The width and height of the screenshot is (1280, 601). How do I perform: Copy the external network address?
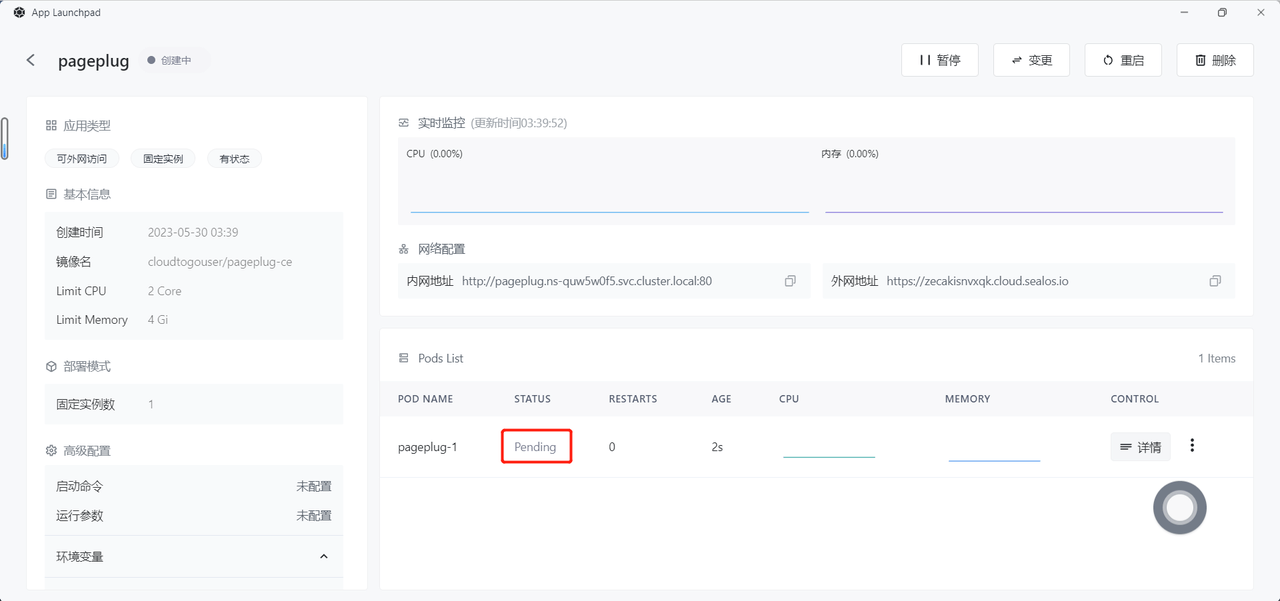[1215, 281]
